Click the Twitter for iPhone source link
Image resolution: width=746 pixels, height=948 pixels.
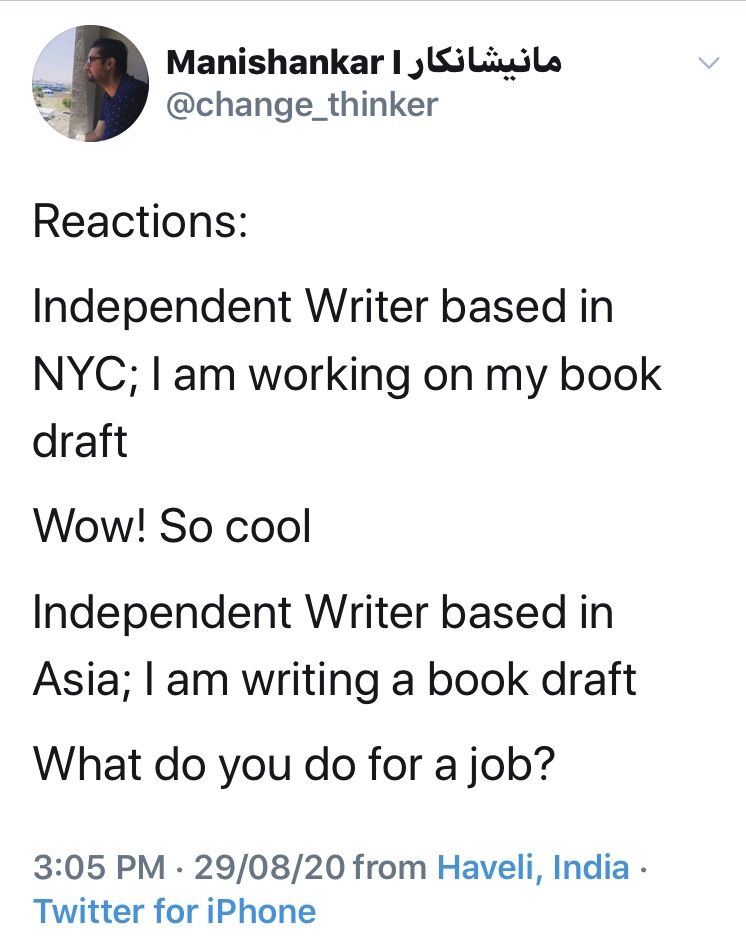coord(174,911)
